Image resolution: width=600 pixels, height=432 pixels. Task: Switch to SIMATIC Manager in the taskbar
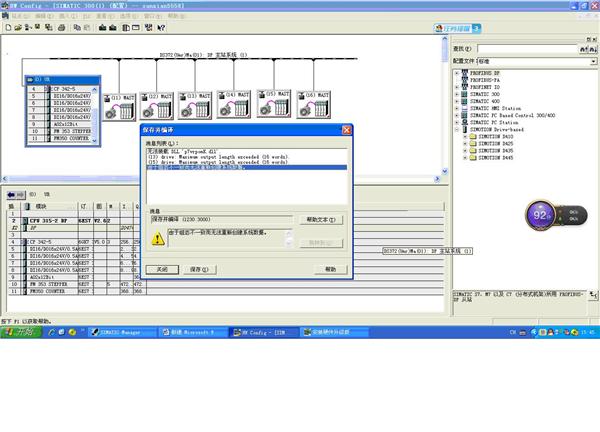coord(122,332)
